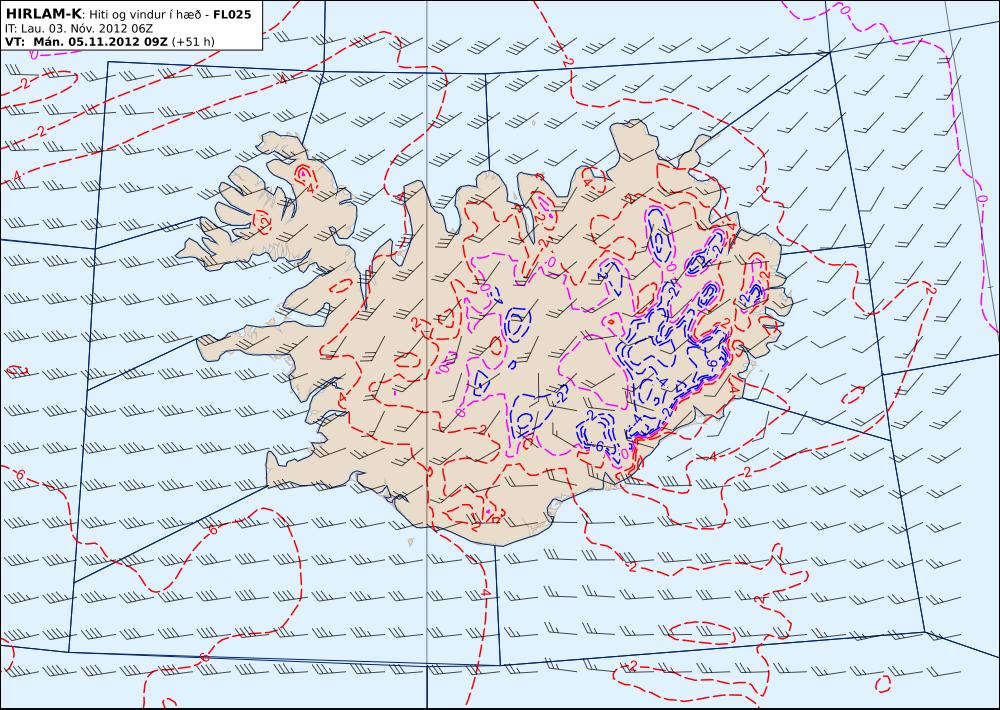Click the HIRLAM-K model title text
The image size is (1000, 710).
(43, 14)
